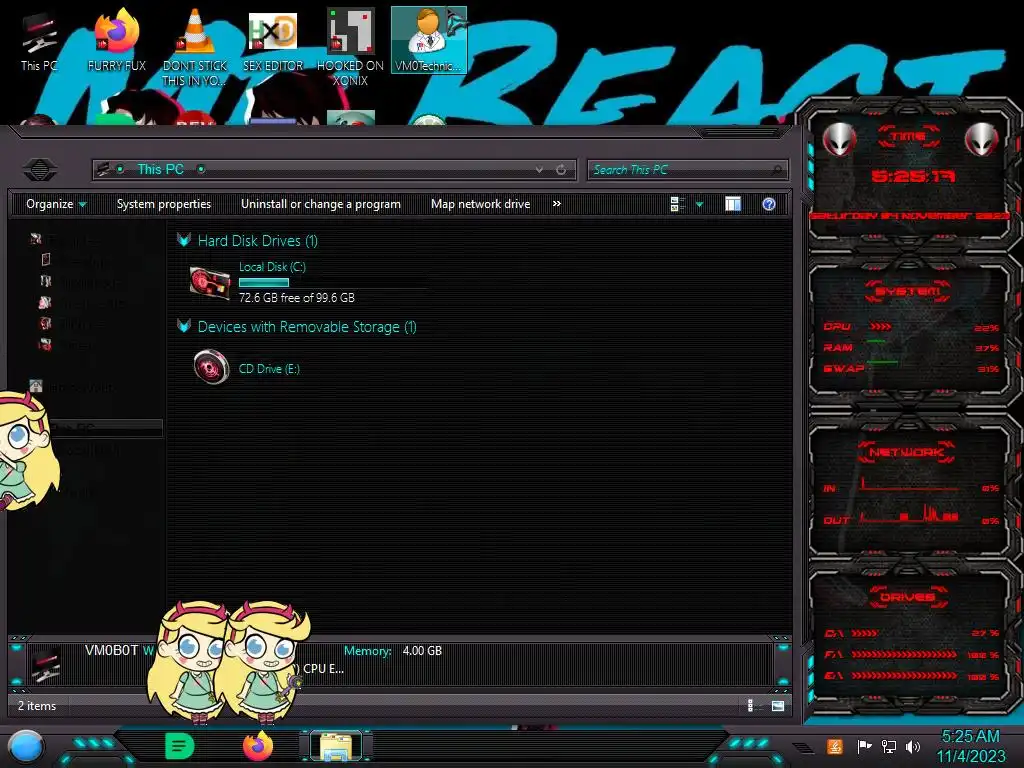This screenshot has height=768, width=1024.
Task: Click the VM0B0T computer icon in details pane
Action: [x=46, y=664]
